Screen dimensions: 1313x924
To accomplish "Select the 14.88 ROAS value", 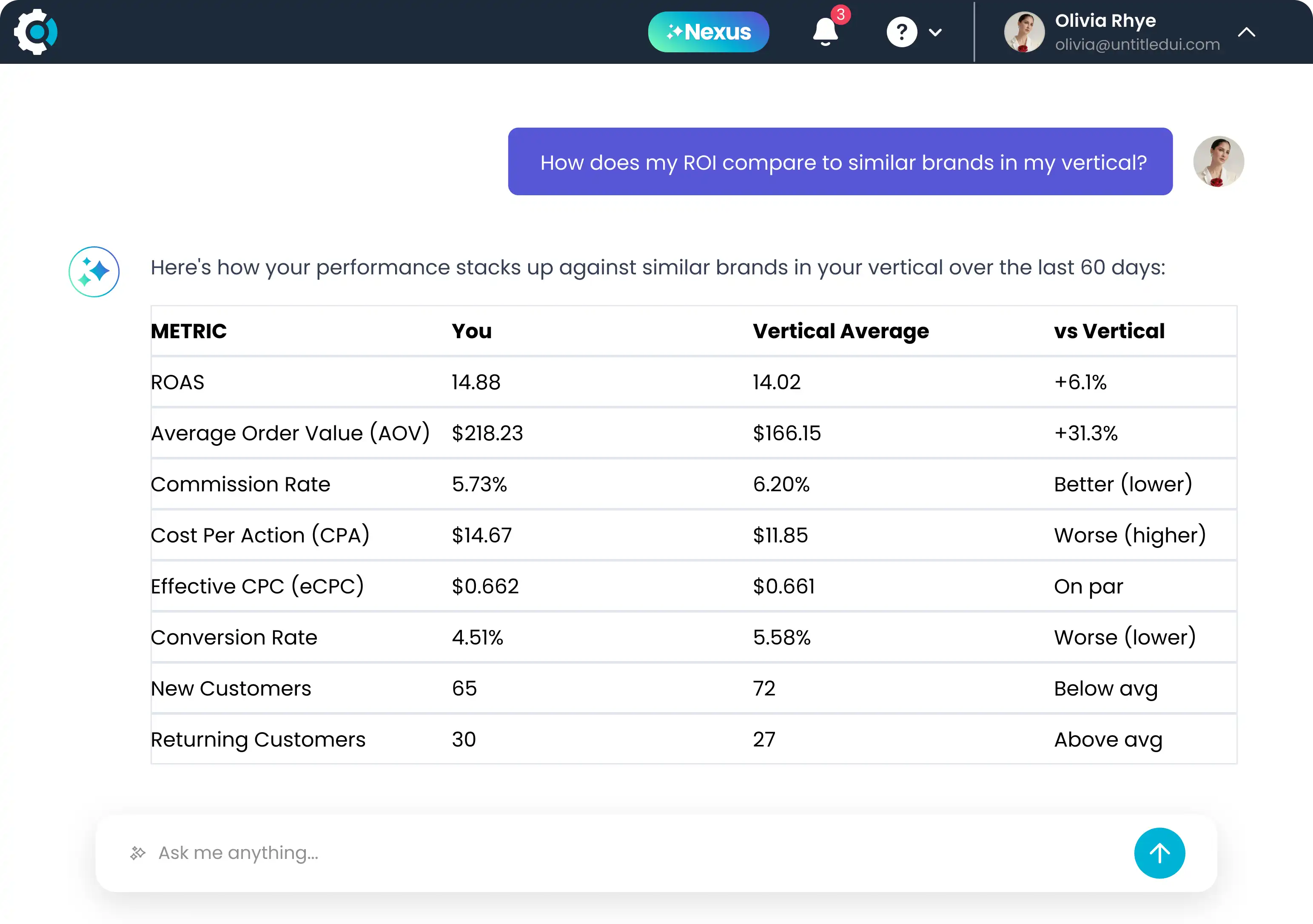I will coord(476,382).
